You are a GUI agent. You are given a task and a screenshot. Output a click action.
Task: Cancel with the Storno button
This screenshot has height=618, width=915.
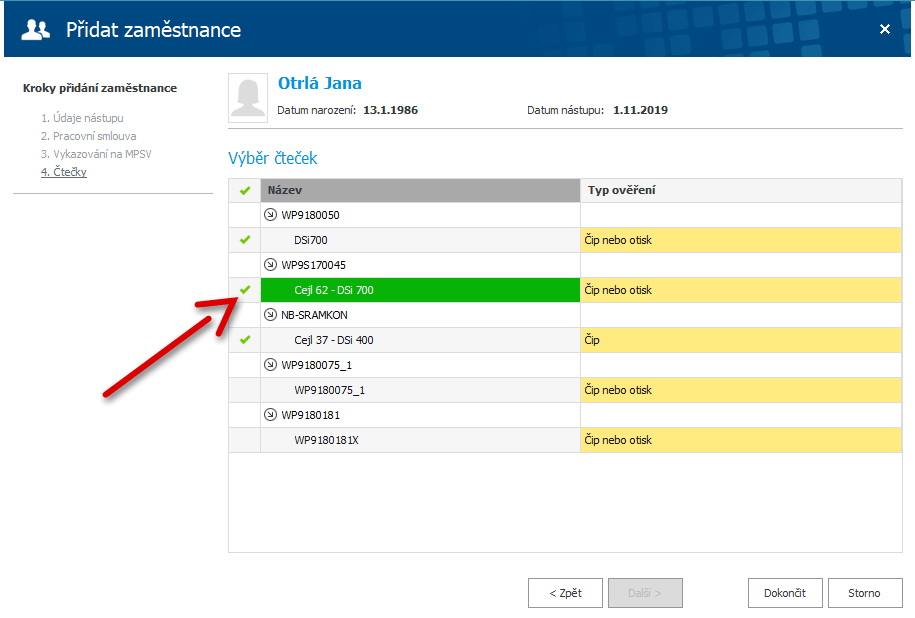point(865,593)
